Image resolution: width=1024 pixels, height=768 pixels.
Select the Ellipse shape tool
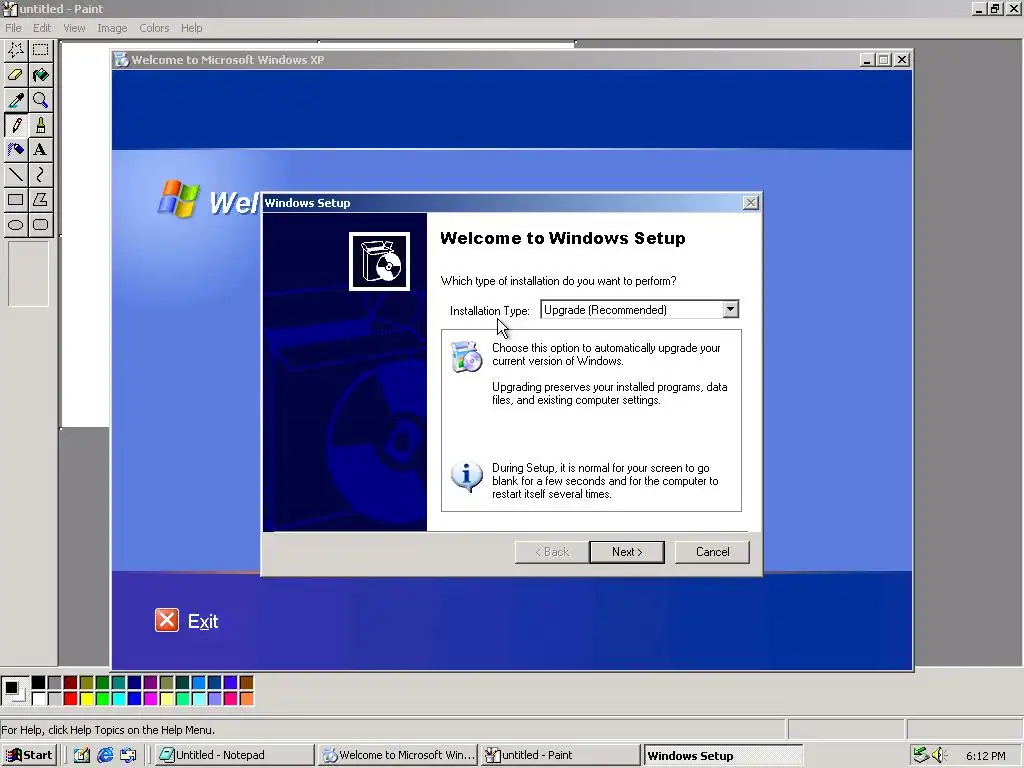[x=16, y=225]
